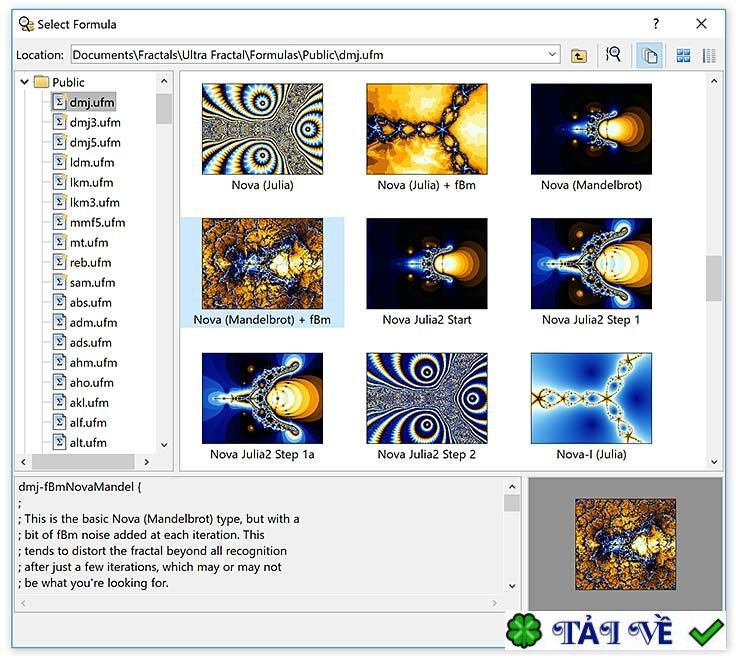Viewport: 736px width, 660px height.
Task: Select the Nova (Julia) formula thumbnail
Action: pos(262,130)
